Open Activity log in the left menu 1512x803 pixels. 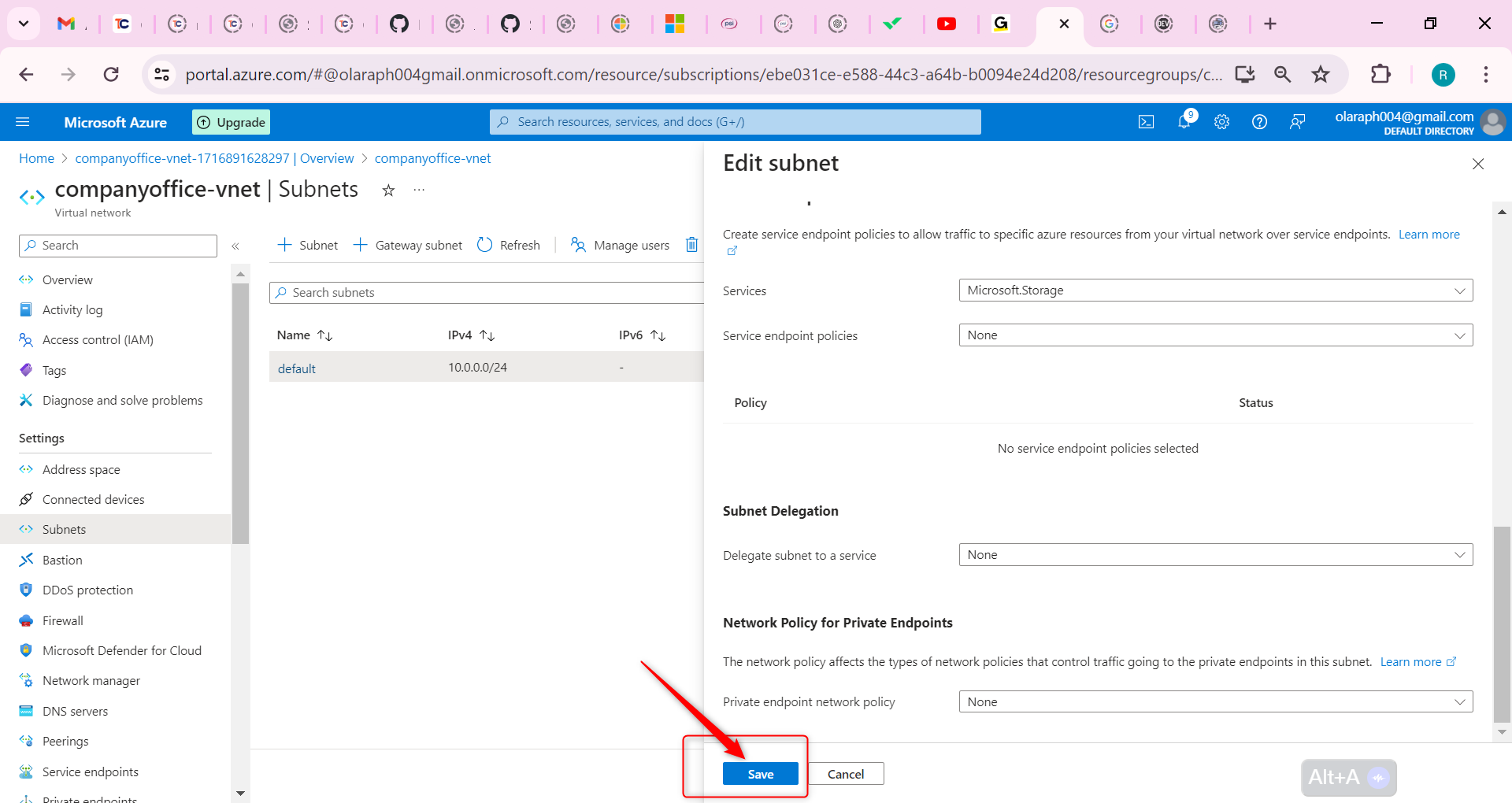point(72,310)
